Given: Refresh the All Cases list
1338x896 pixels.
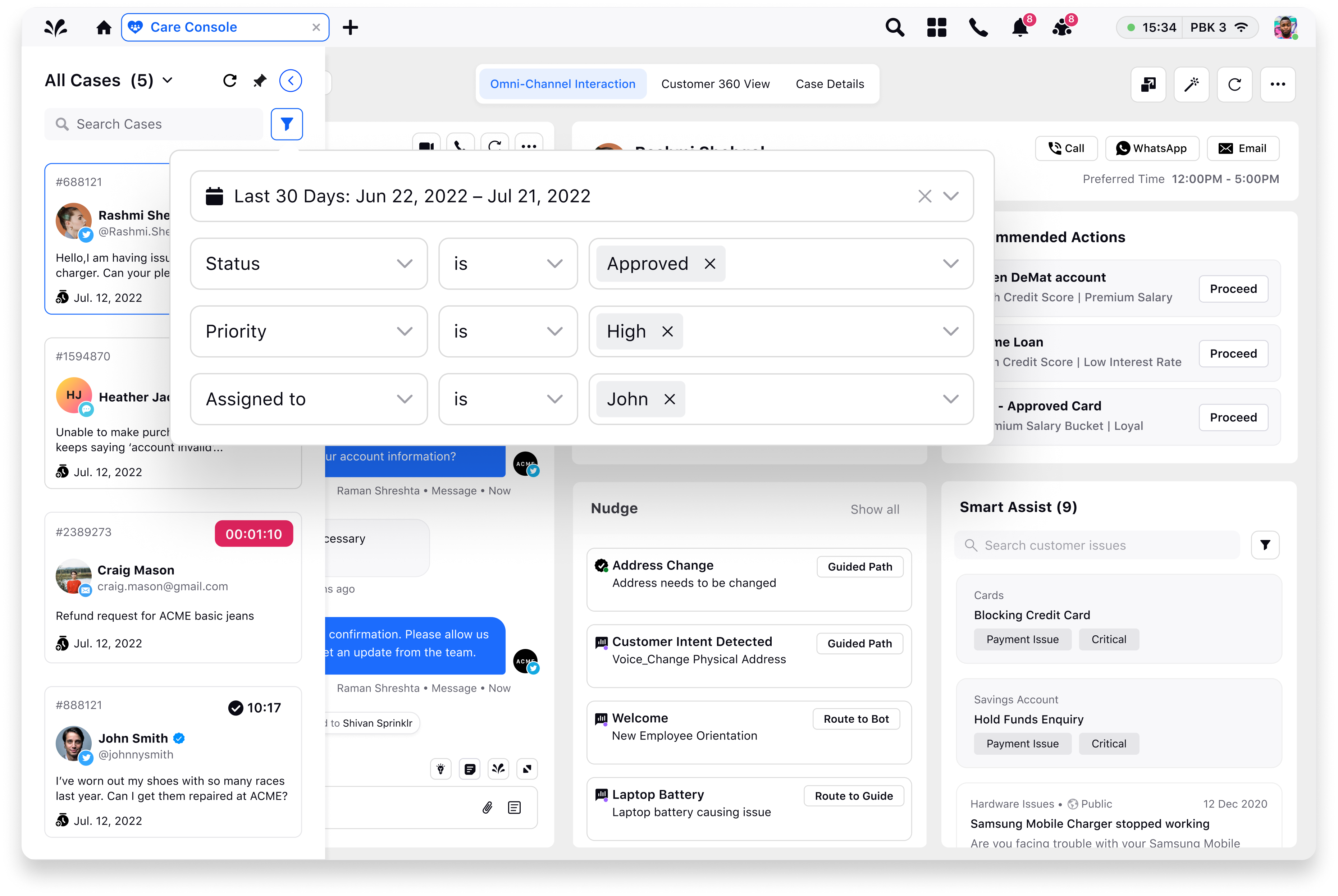Looking at the screenshot, I should [x=230, y=81].
